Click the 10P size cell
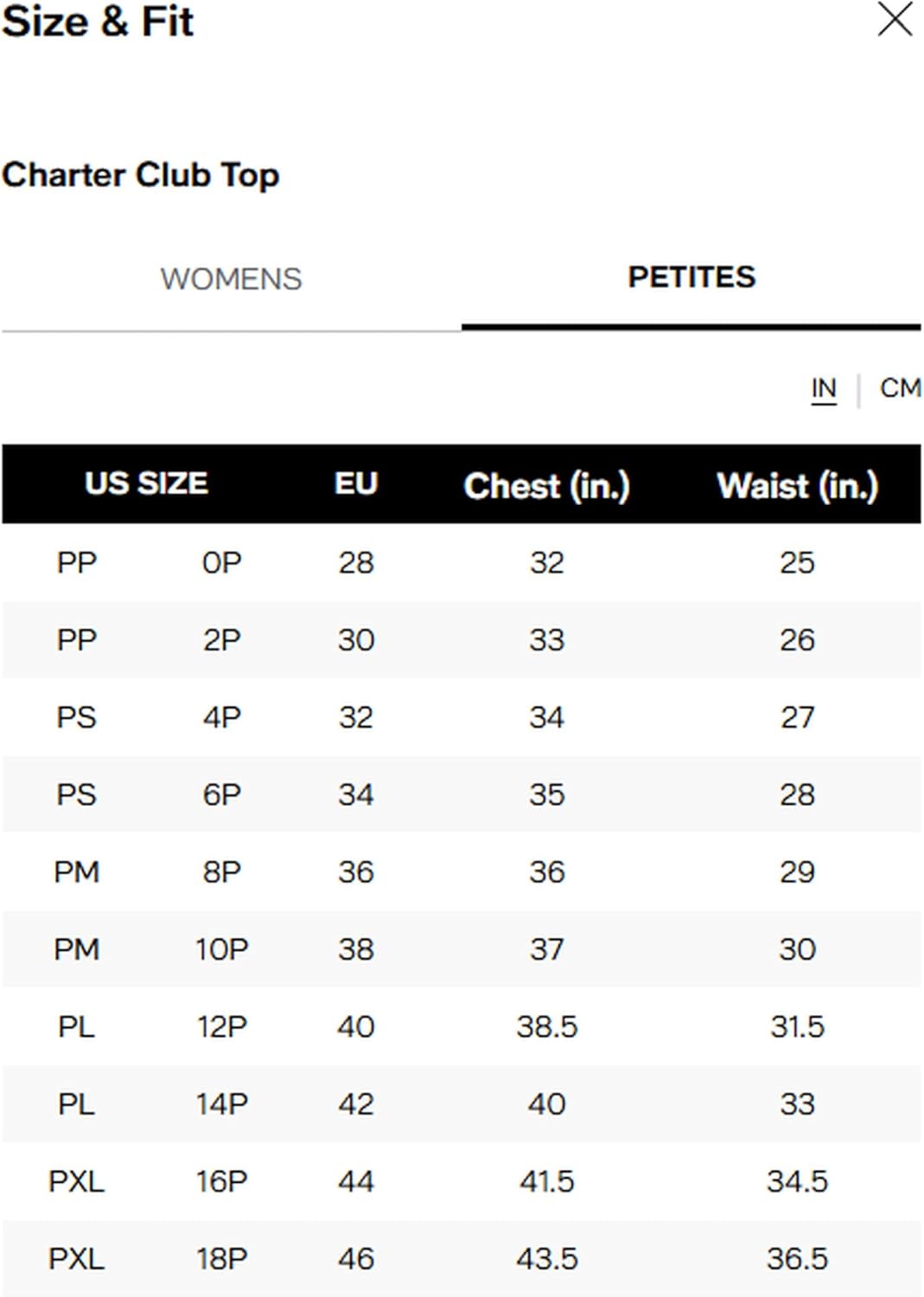The image size is (924, 1297). pos(222,949)
